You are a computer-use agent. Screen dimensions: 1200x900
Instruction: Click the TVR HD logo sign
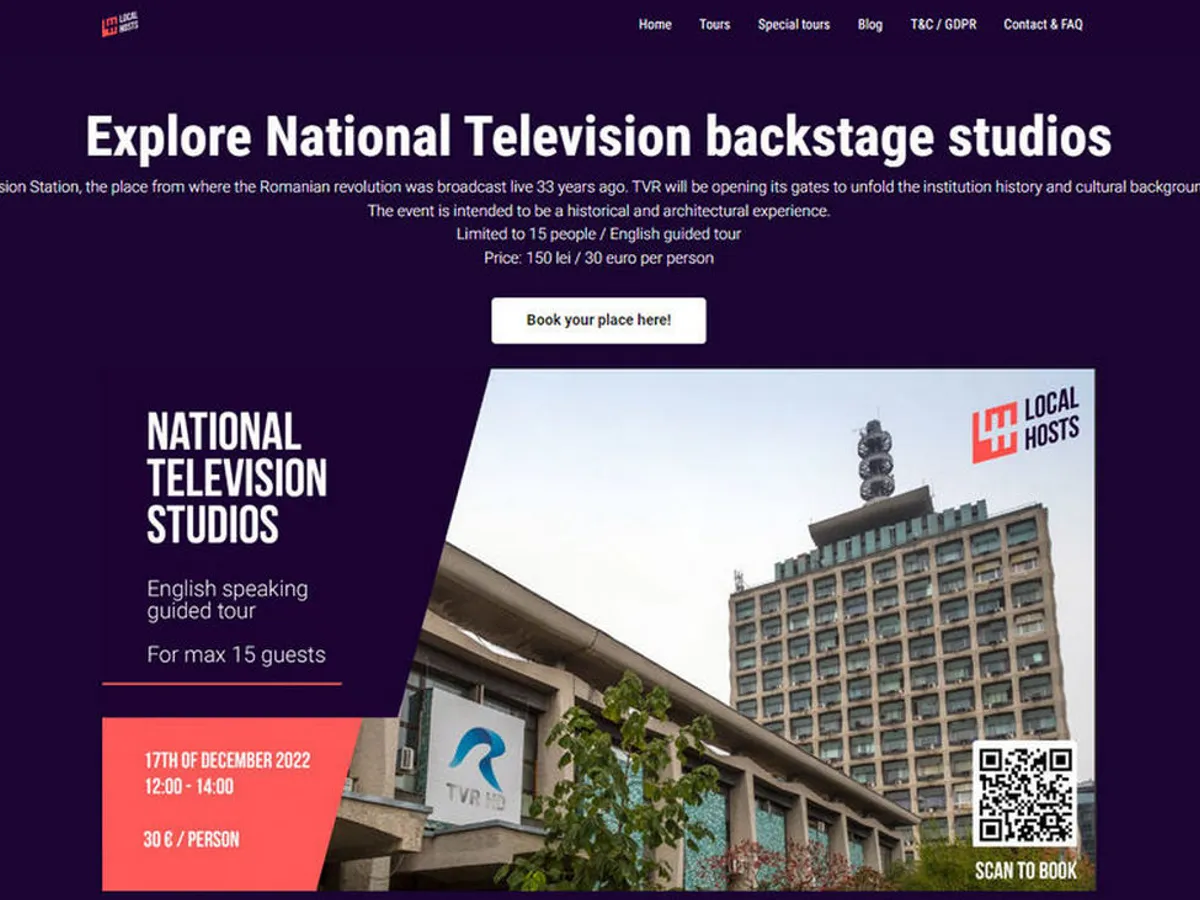pos(474,757)
